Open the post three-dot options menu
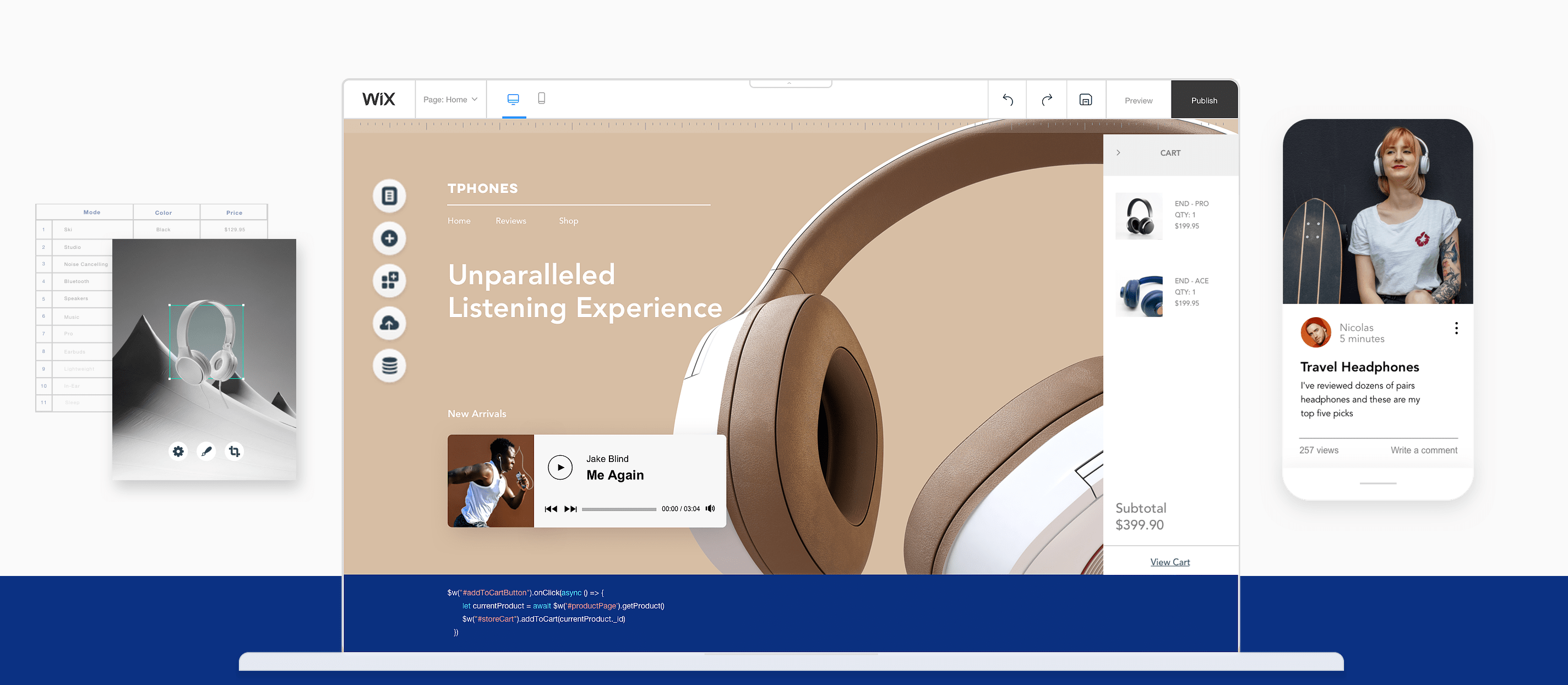Image resolution: width=1568 pixels, height=685 pixels. [x=1456, y=329]
